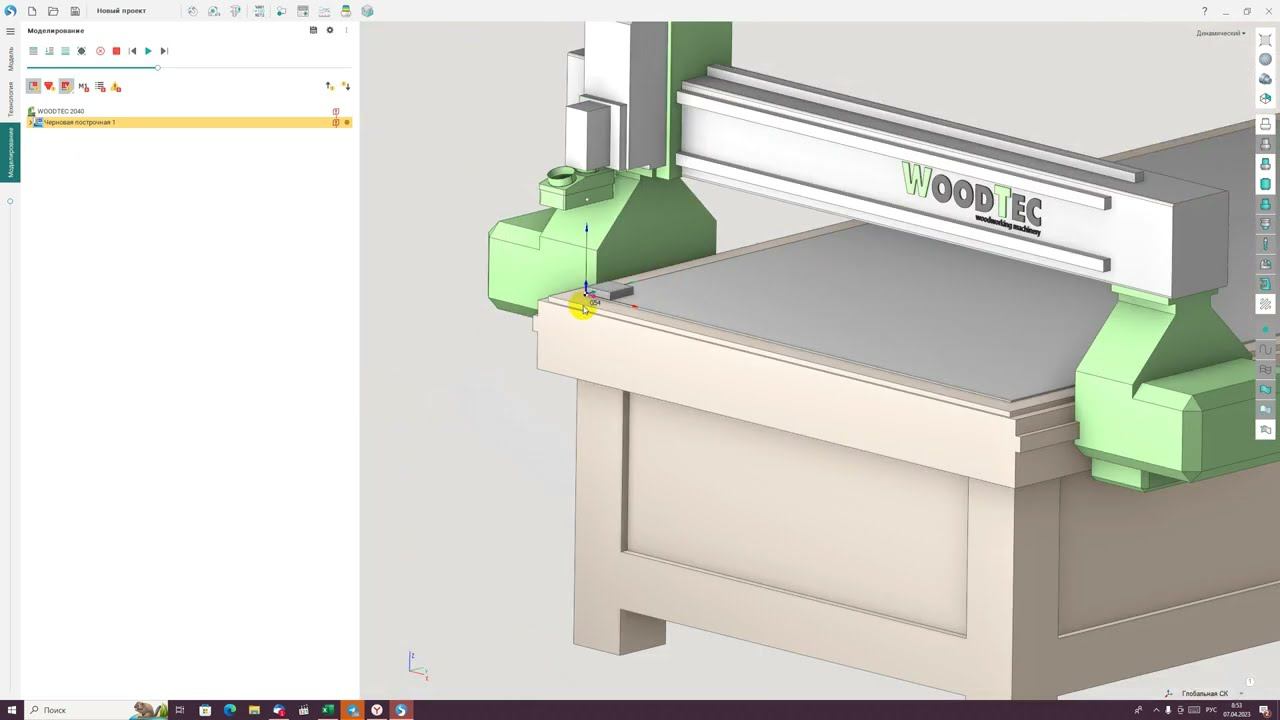Select the WOODTEC 2040 machine row
Screen dimensions: 1280x720
click(189, 111)
